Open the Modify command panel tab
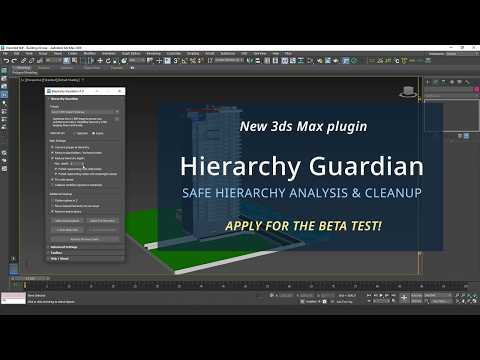The width and height of the screenshot is (480, 360). pyautogui.click(x=436, y=82)
